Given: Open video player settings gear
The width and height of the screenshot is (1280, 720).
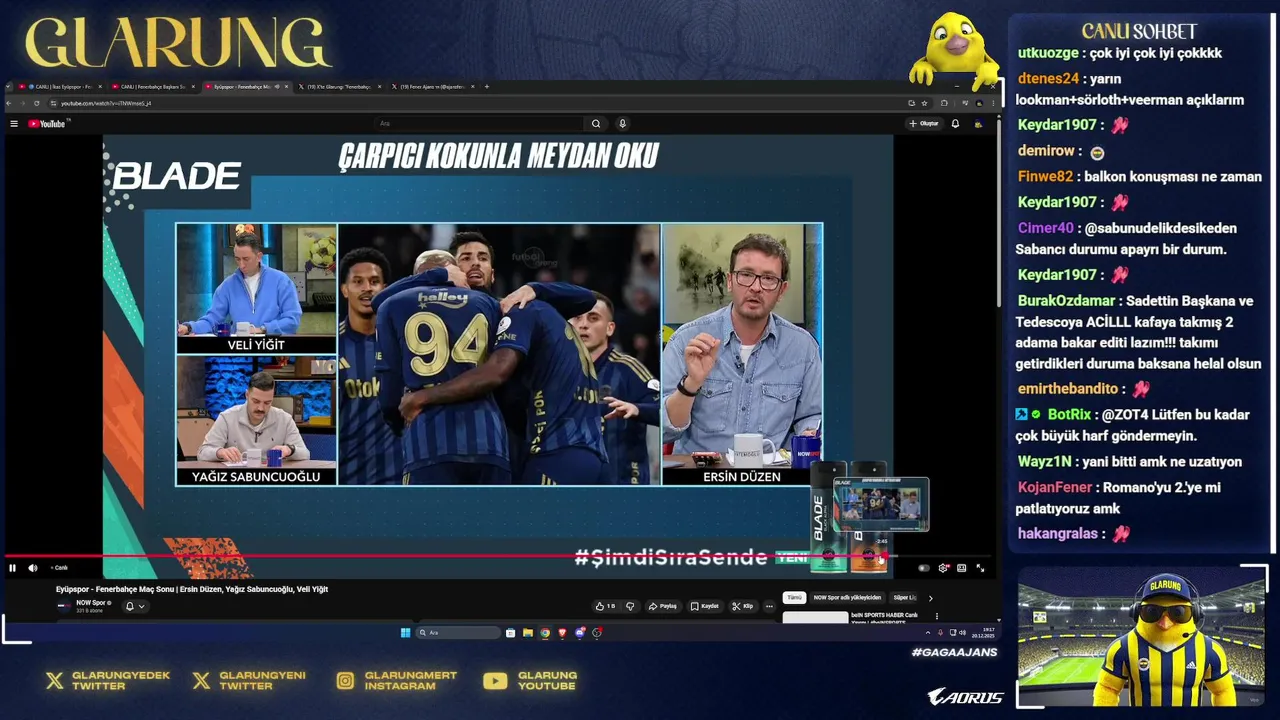Looking at the screenshot, I should click(x=943, y=568).
